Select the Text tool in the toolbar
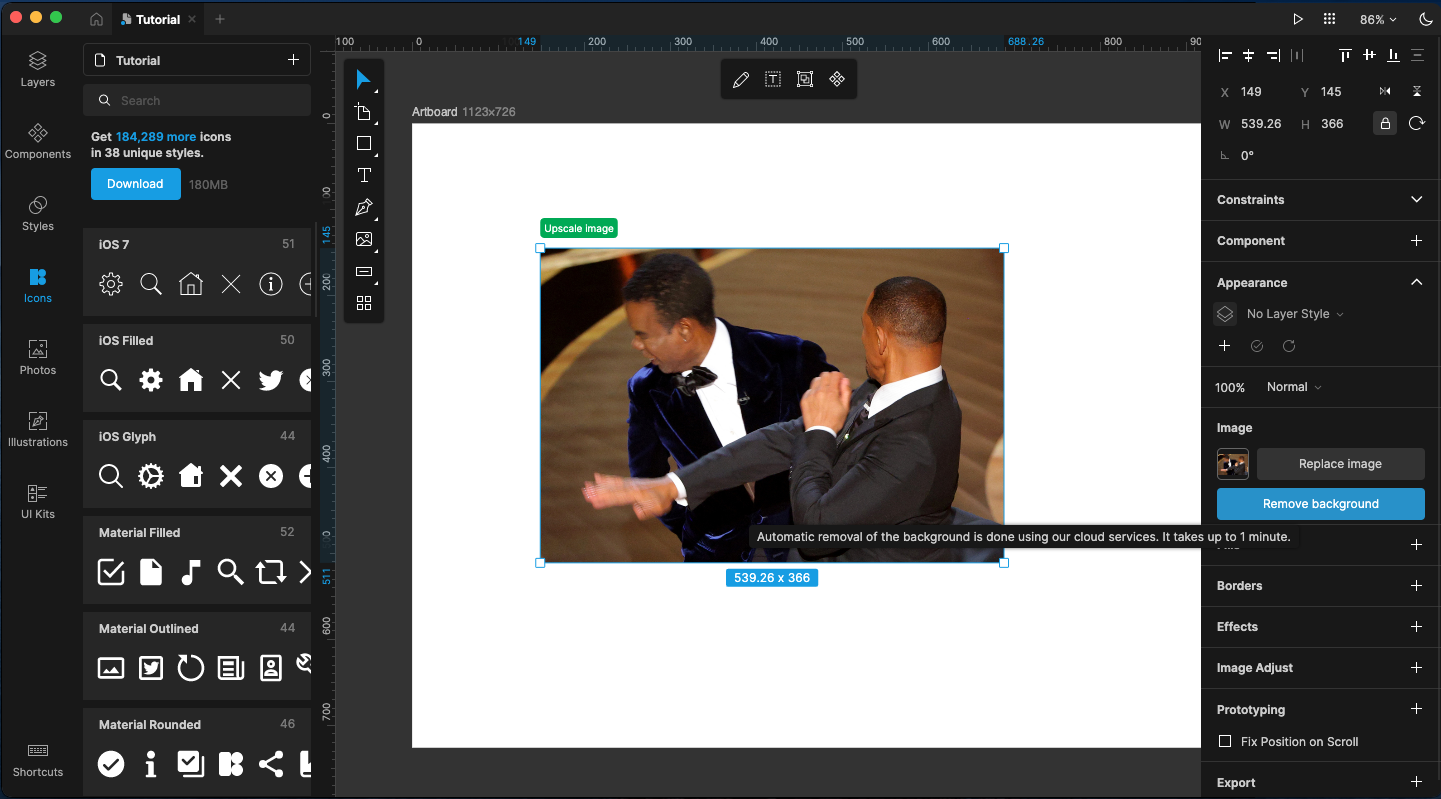Screen dimensions: 1441x799 (364, 175)
